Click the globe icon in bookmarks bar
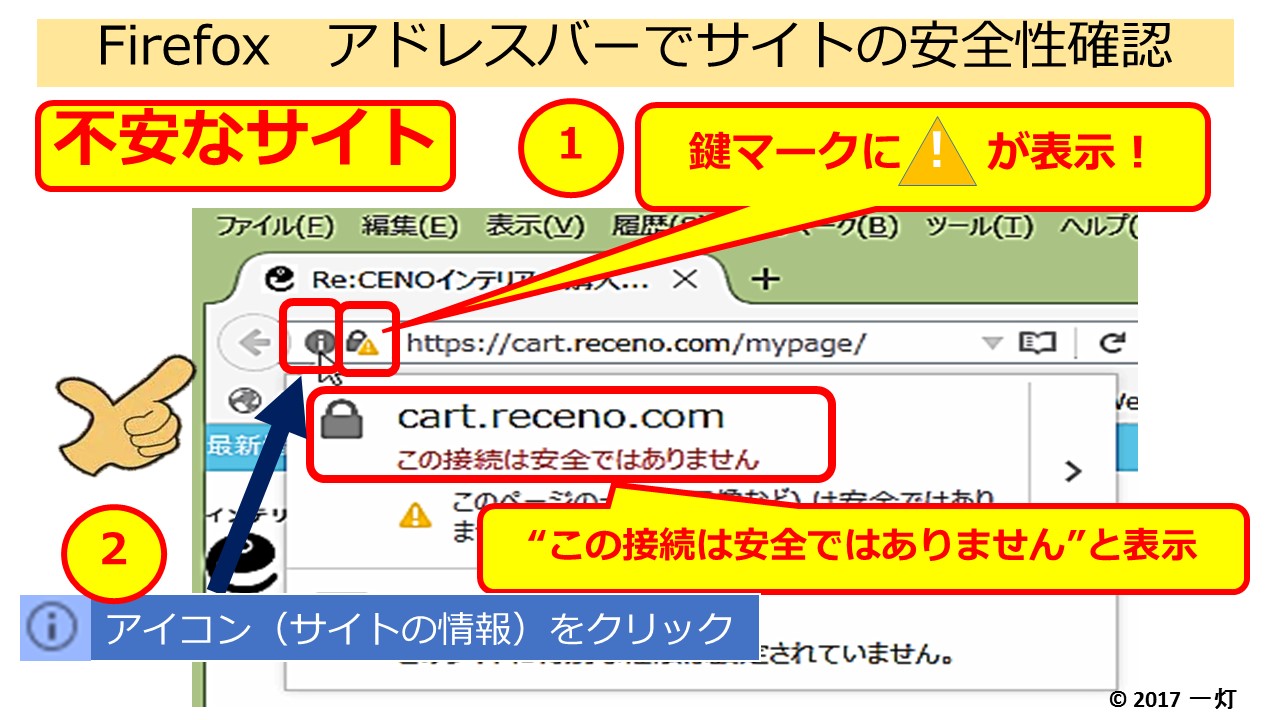 pyautogui.click(x=244, y=401)
